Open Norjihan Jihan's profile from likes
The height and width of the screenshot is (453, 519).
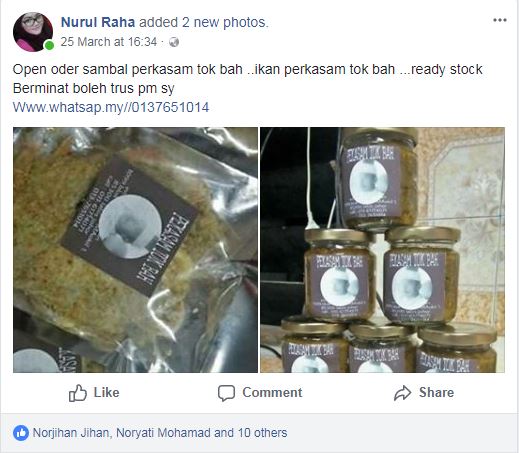click(71, 433)
